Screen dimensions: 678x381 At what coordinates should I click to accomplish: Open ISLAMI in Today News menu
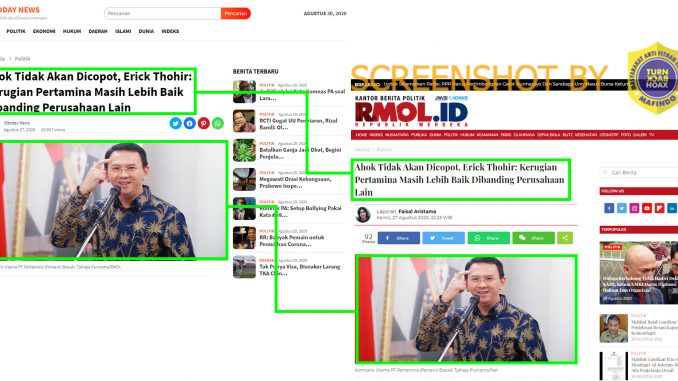tap(123, 31)
